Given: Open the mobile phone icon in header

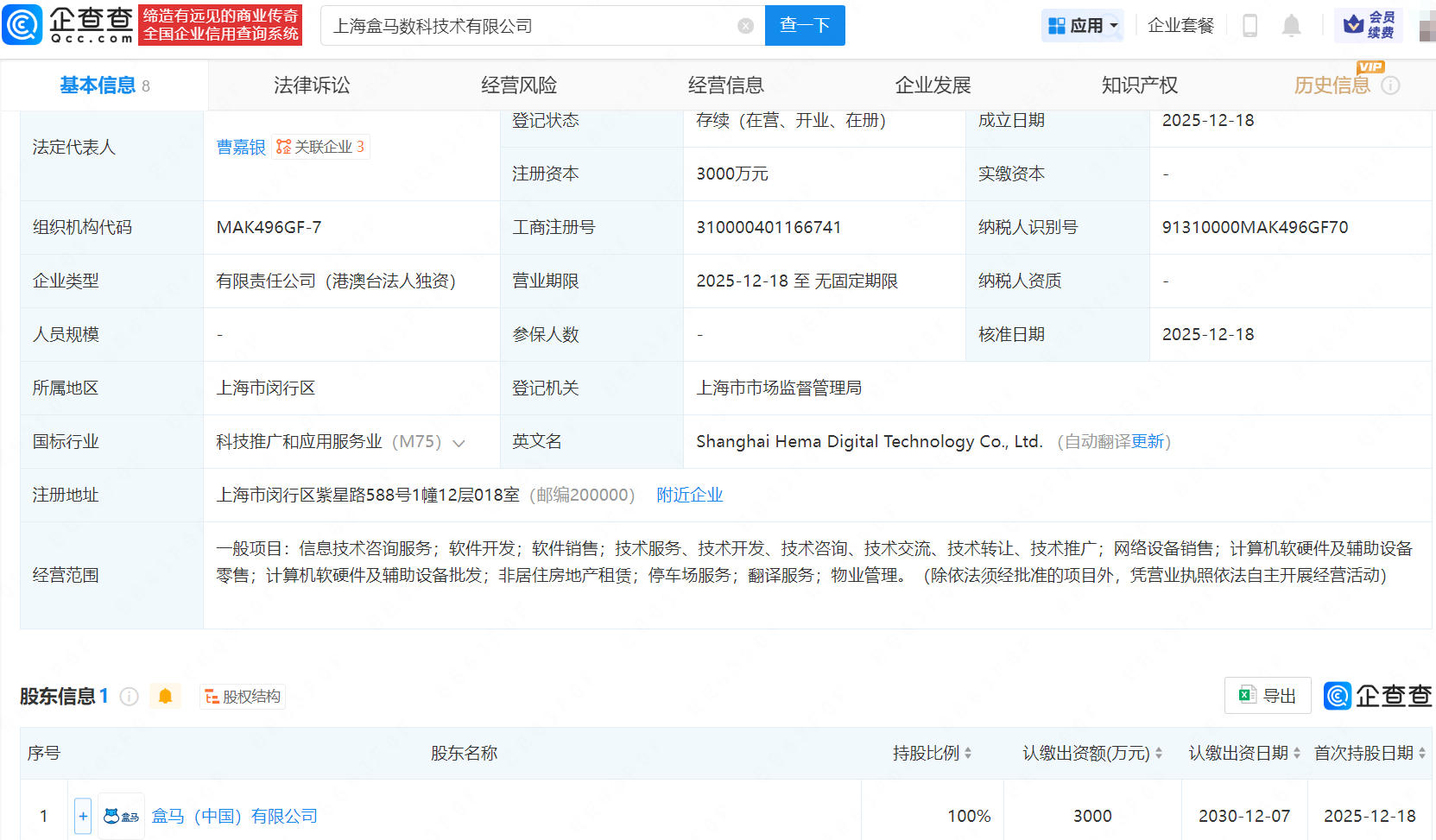Looking at the screenshot, I should [x=1249, y=25].
